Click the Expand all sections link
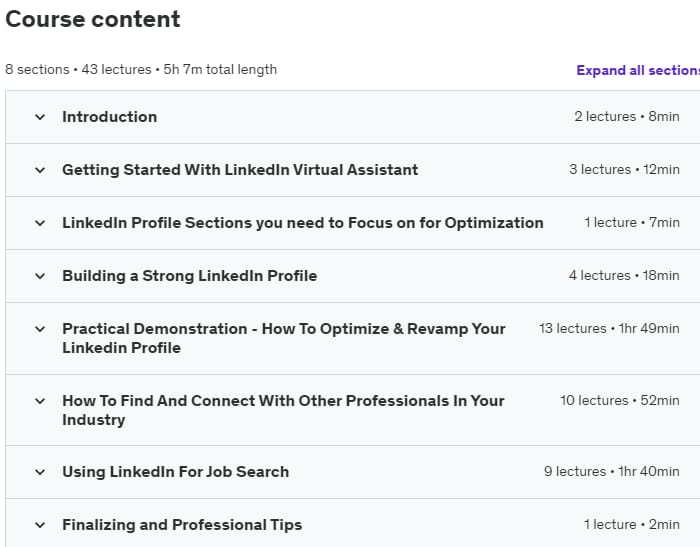The width and height of the screenshot is (700, 547). tap(638, 70)
